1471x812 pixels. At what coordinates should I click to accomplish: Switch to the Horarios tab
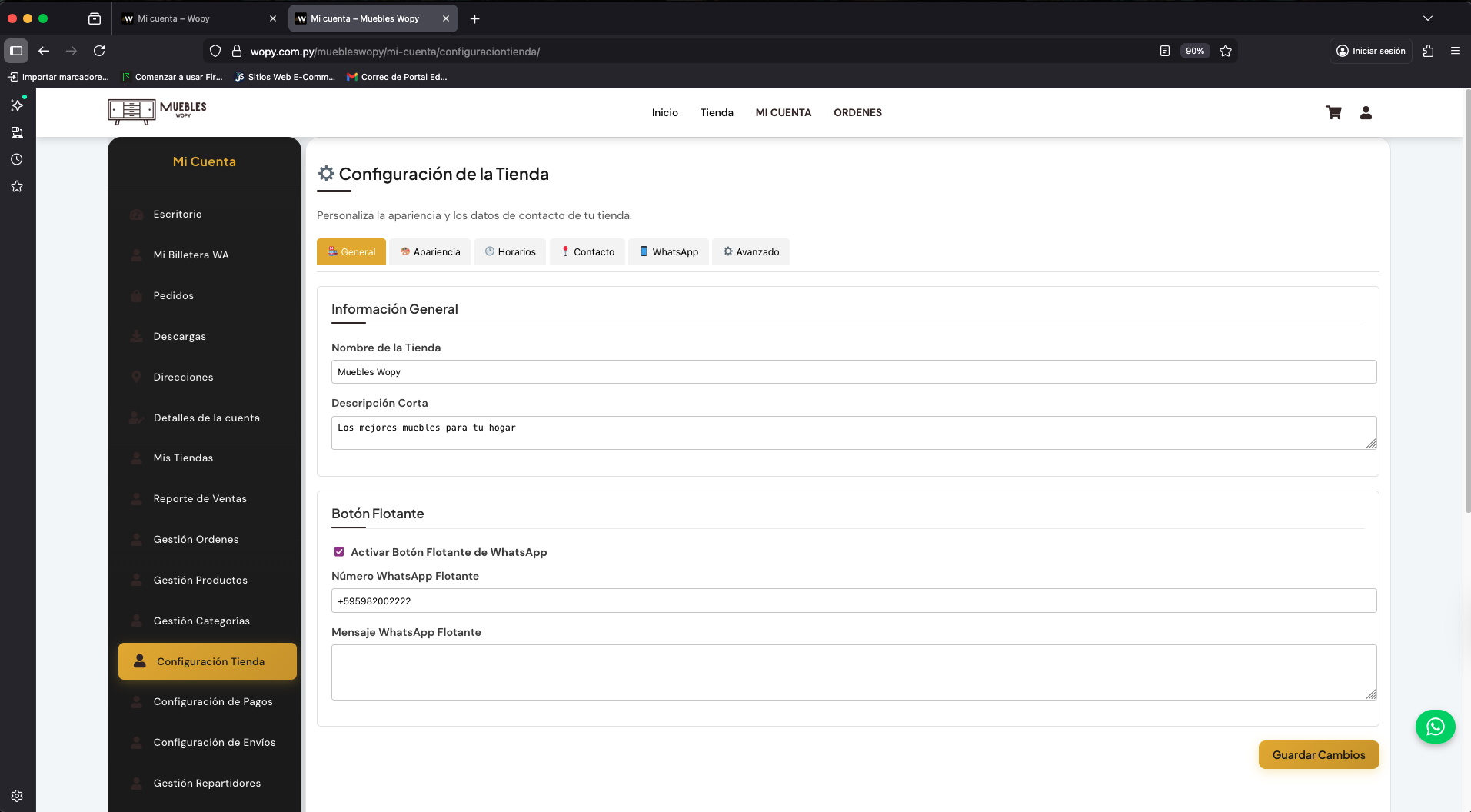(511, 251)
